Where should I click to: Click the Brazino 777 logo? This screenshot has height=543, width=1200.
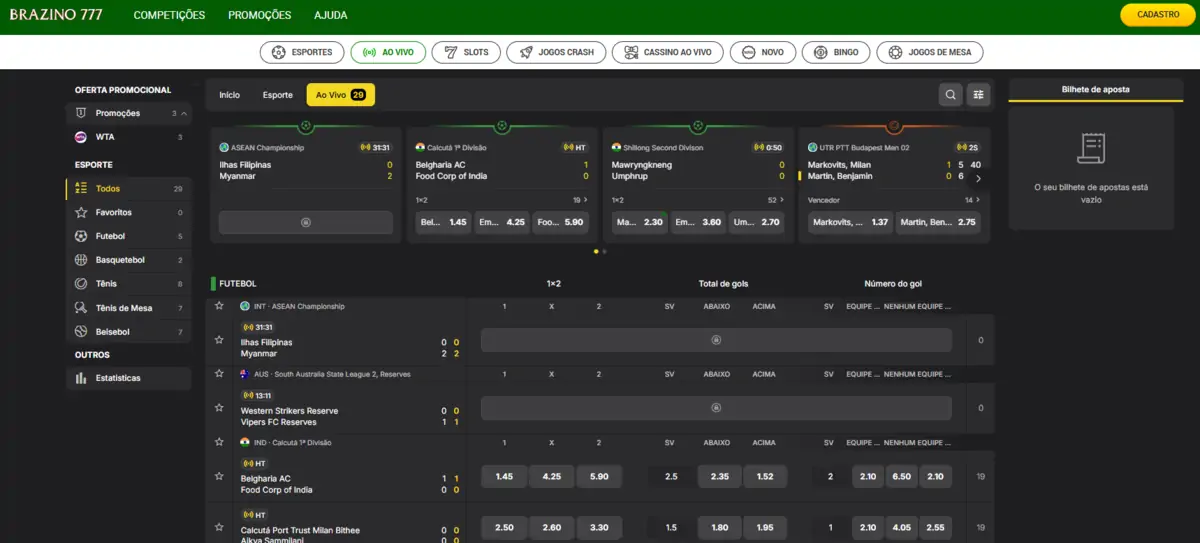click(54, 15)
